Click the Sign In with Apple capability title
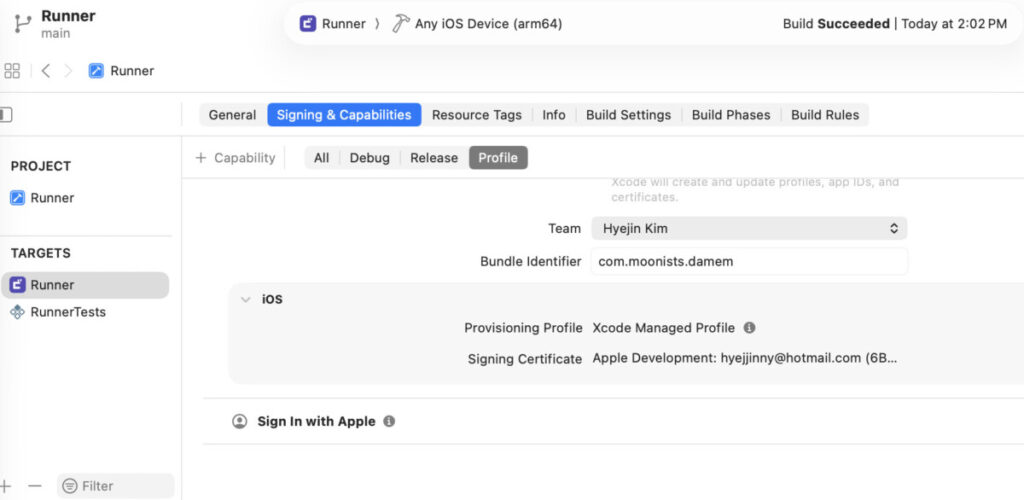The width and height of the screenshot is (1024, 500). [316, 421]
